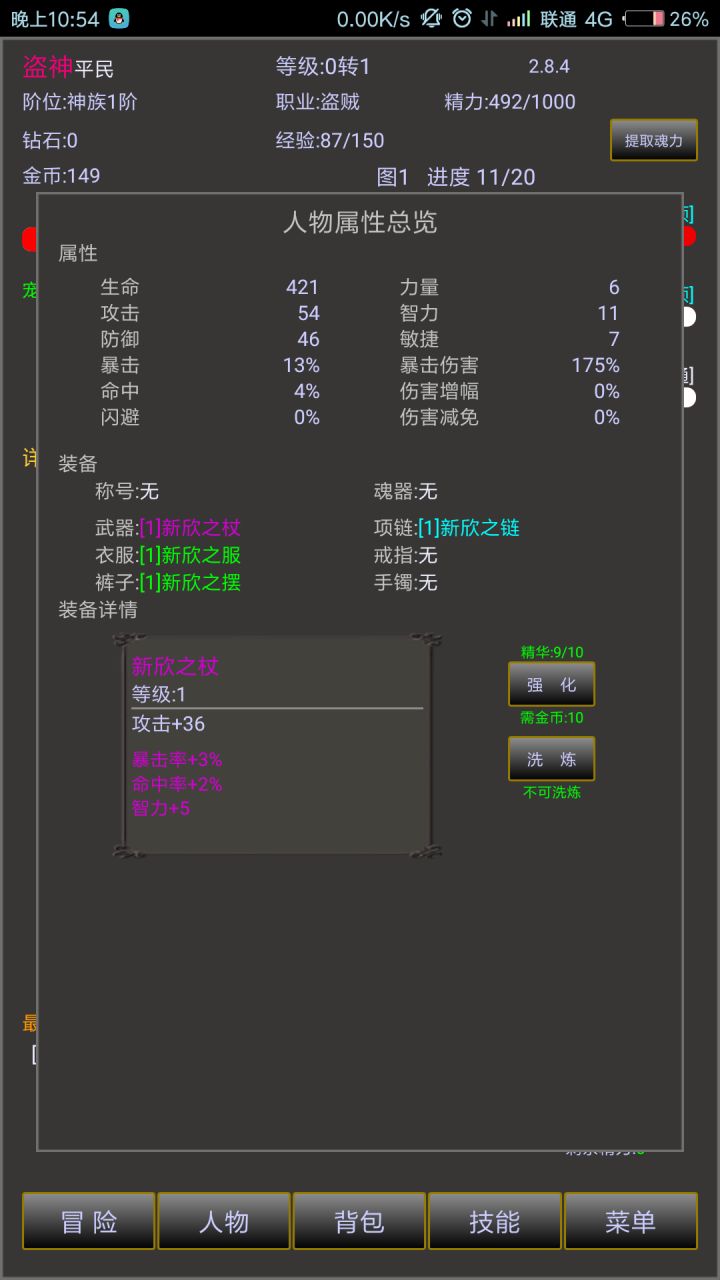Click the 洗炼 refine button

[552, 759]
